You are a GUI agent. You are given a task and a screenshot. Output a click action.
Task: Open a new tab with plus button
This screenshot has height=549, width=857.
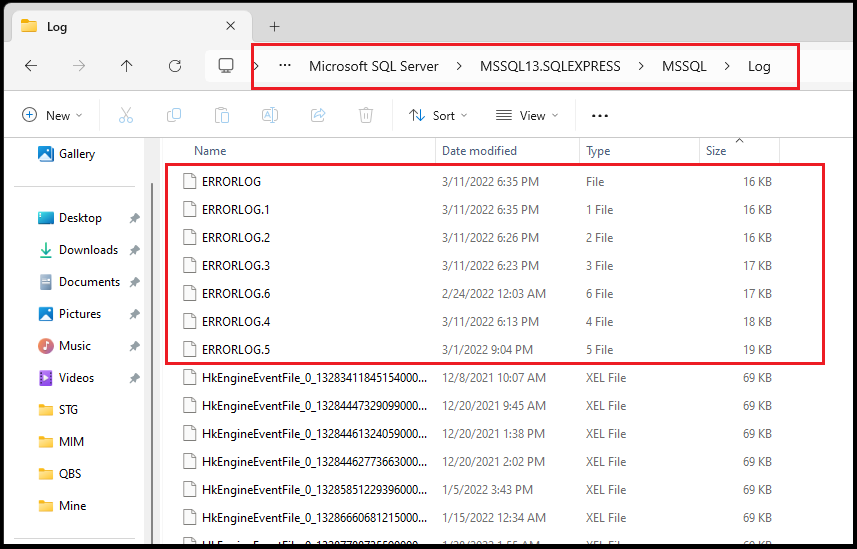pyautogui.click(x=274, y=26)
